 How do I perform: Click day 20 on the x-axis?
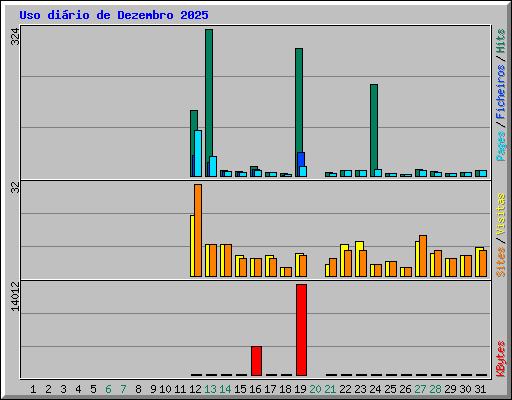point(315,389)
